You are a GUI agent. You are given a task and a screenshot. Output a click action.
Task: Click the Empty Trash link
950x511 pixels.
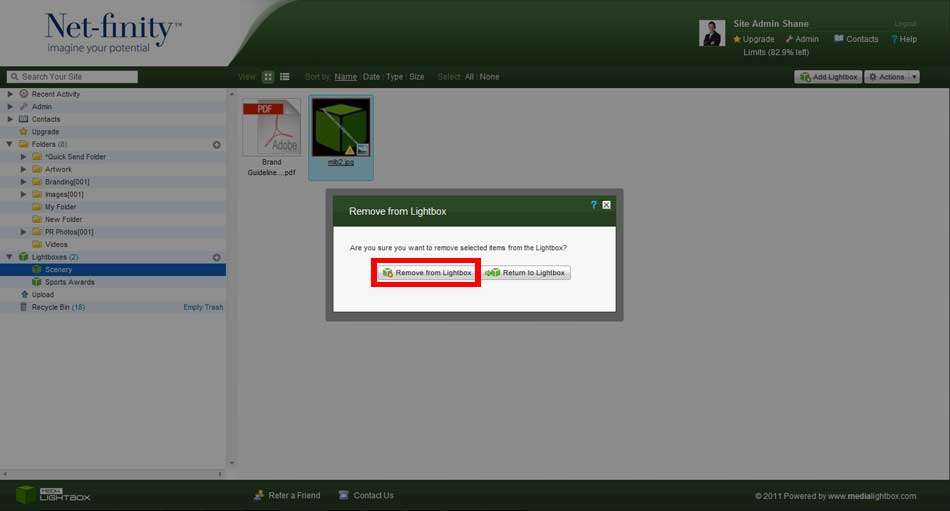tap(203, 307)
